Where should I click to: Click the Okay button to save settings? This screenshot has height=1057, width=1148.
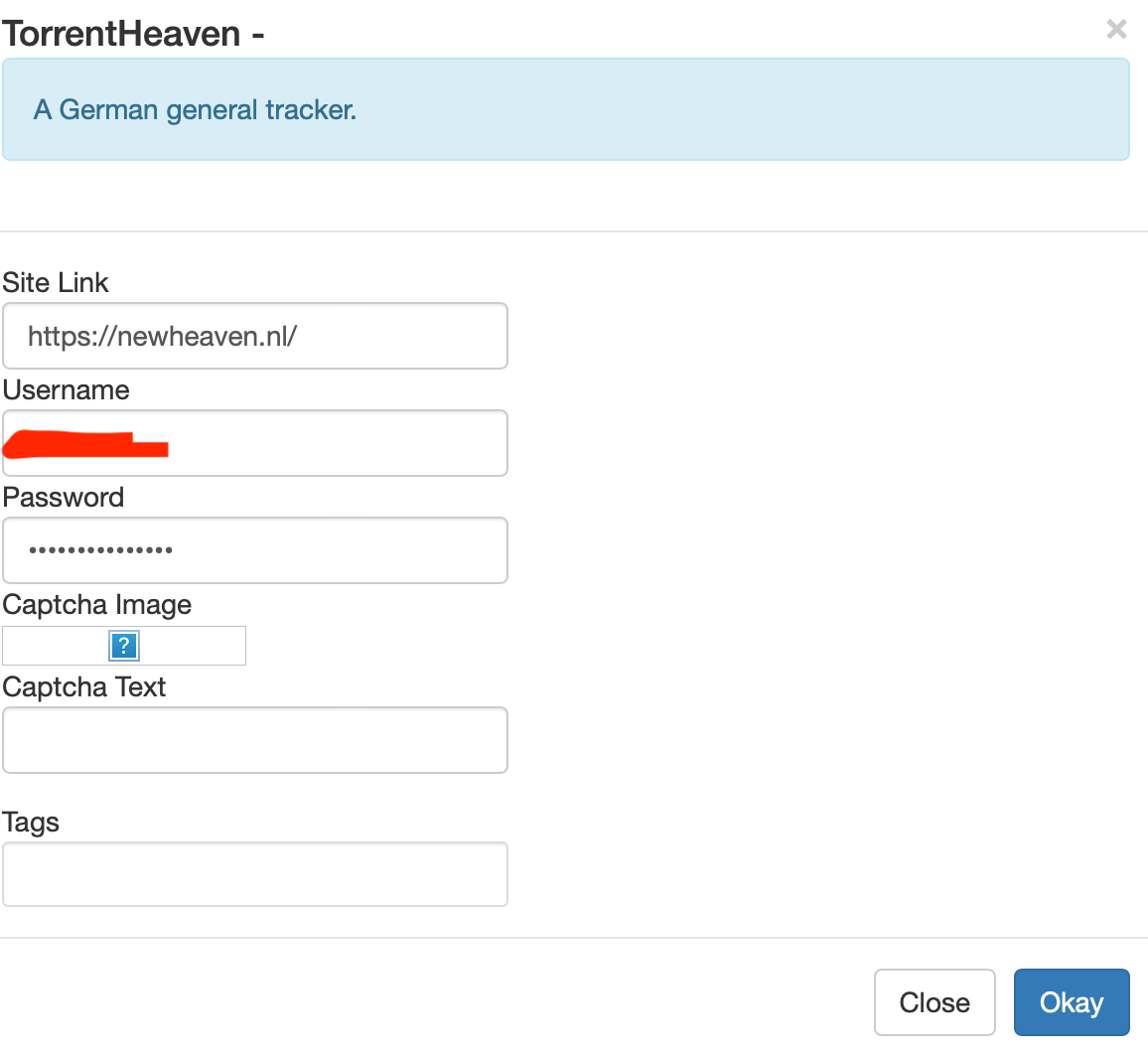coord(1072,1002)
